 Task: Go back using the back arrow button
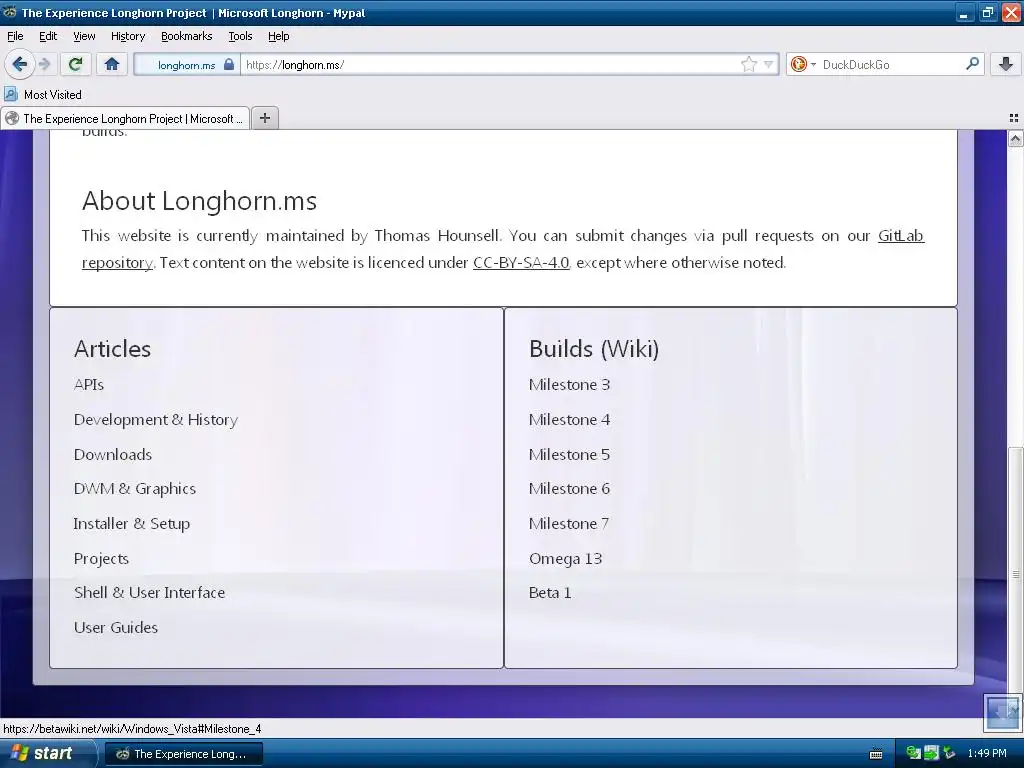(20, 64)
